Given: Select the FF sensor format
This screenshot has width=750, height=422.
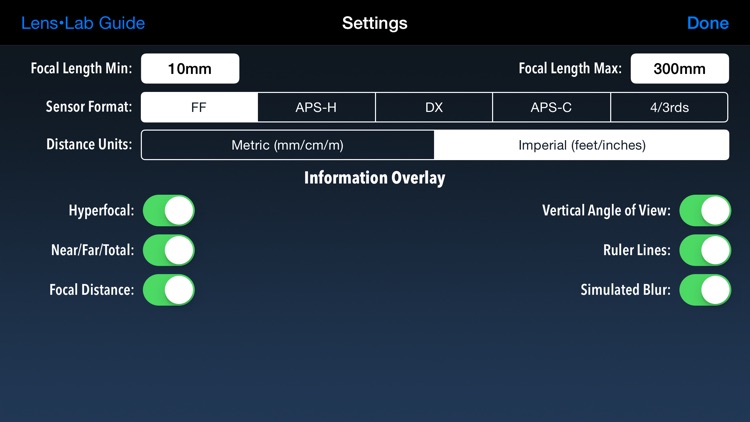Looking at the screenshot, I should pyautogui.click(x=199, y=107).
